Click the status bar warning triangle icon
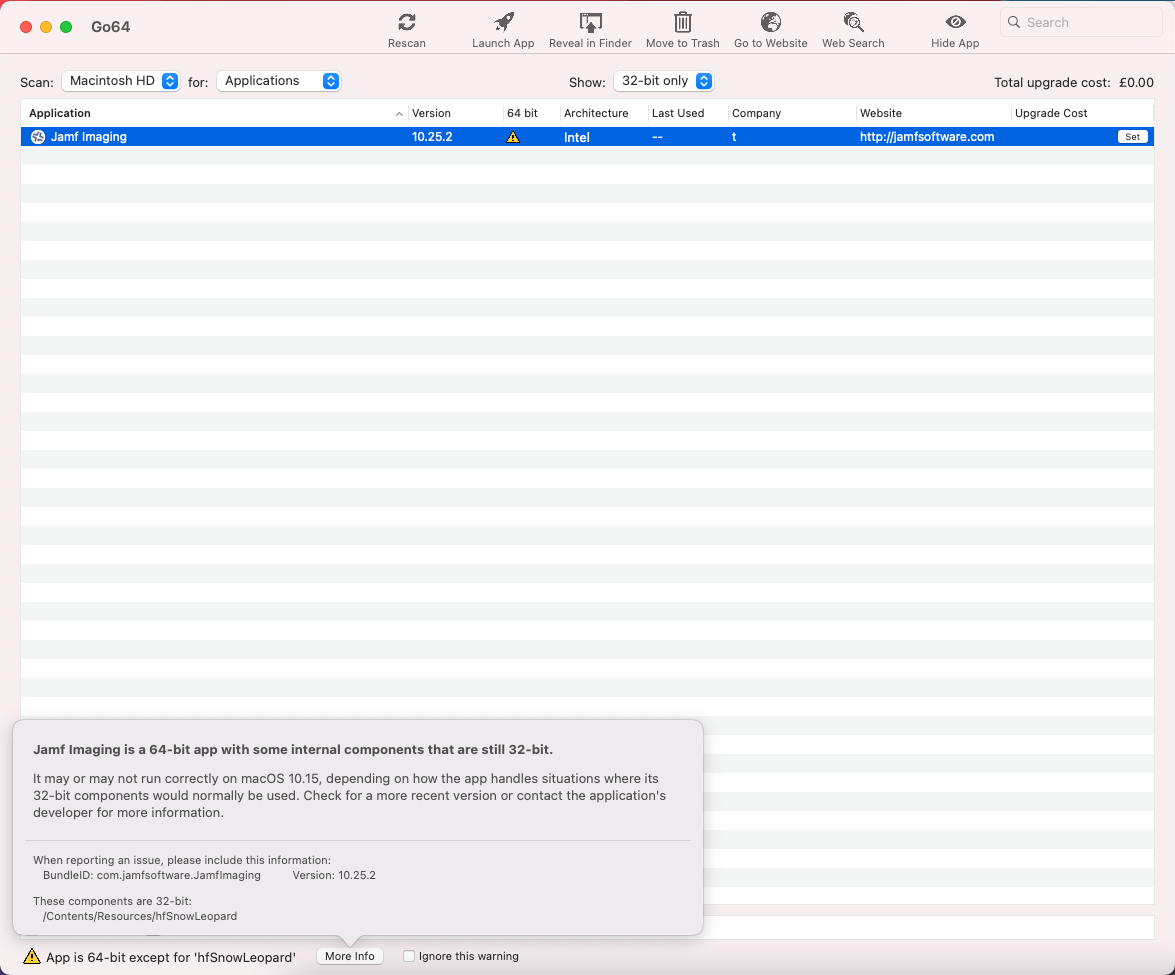The width and height of the screenshot is (1175, 975). tap(31, 956)
